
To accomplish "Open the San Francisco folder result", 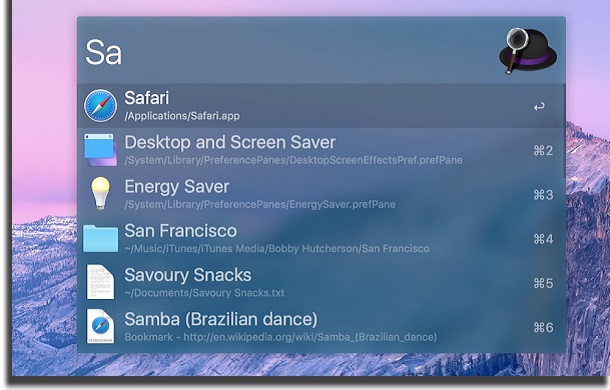I will coord(321,239).
